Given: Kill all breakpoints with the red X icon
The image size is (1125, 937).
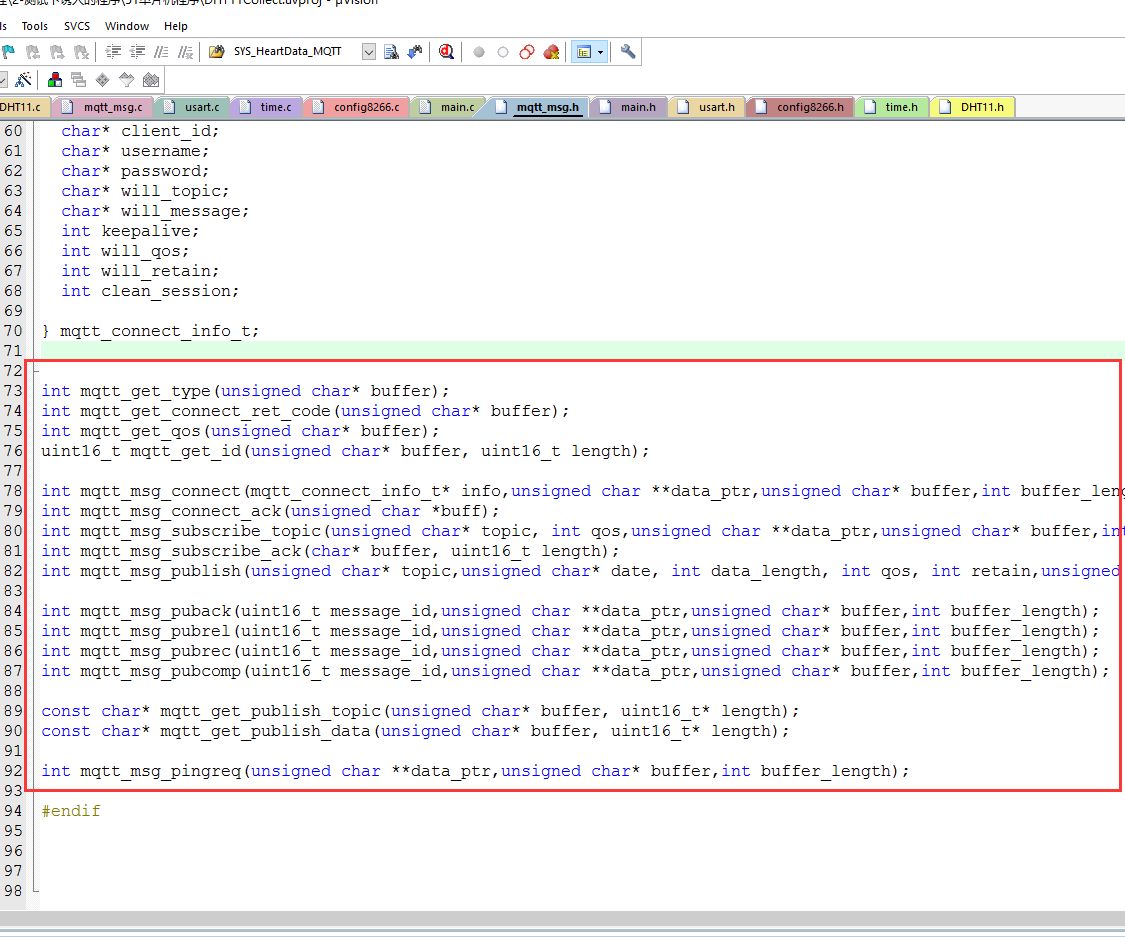Looking at the screenshot, I should click(551, 52).
